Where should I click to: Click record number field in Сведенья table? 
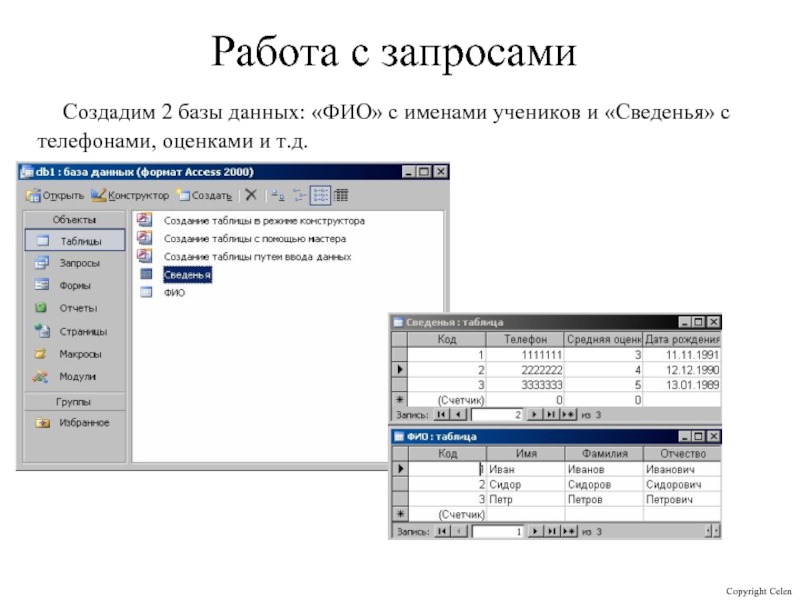(x=497, y=413)
